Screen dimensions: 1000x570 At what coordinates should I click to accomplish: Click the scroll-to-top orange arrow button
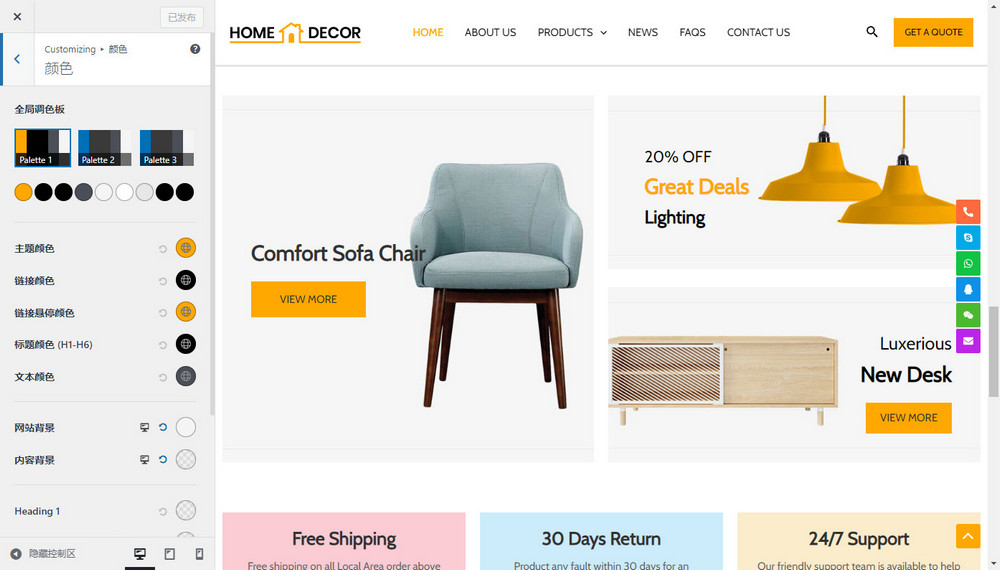(x=967, y=536)
